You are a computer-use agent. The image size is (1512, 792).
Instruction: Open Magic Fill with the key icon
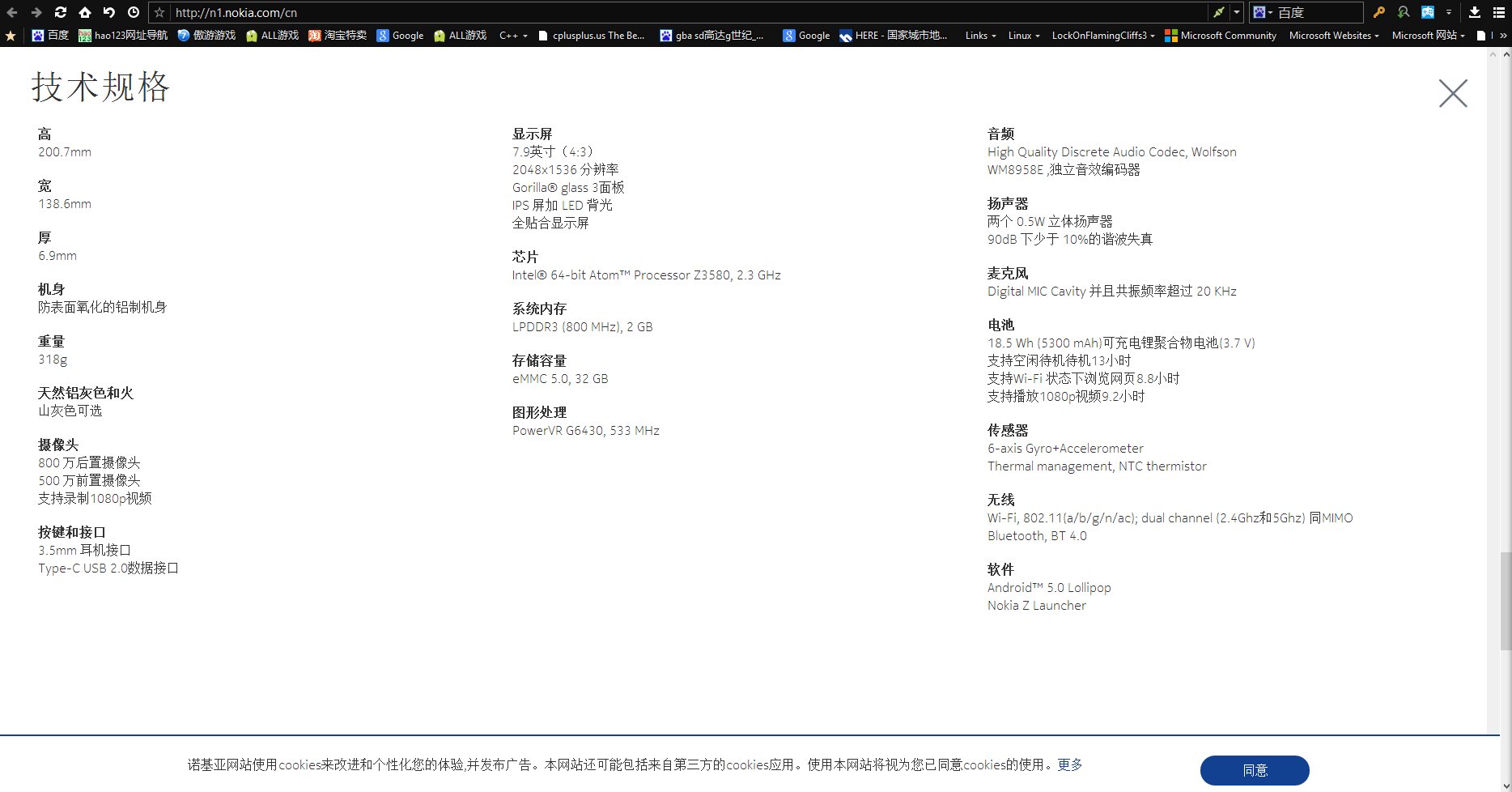pyautogui.click(x=1380, y=12)
